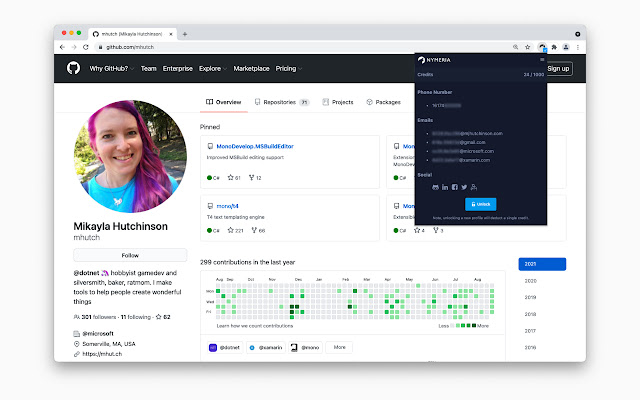Click the starred count 62 link
Viewport: 640px width, 400px height.
point(163,317)
